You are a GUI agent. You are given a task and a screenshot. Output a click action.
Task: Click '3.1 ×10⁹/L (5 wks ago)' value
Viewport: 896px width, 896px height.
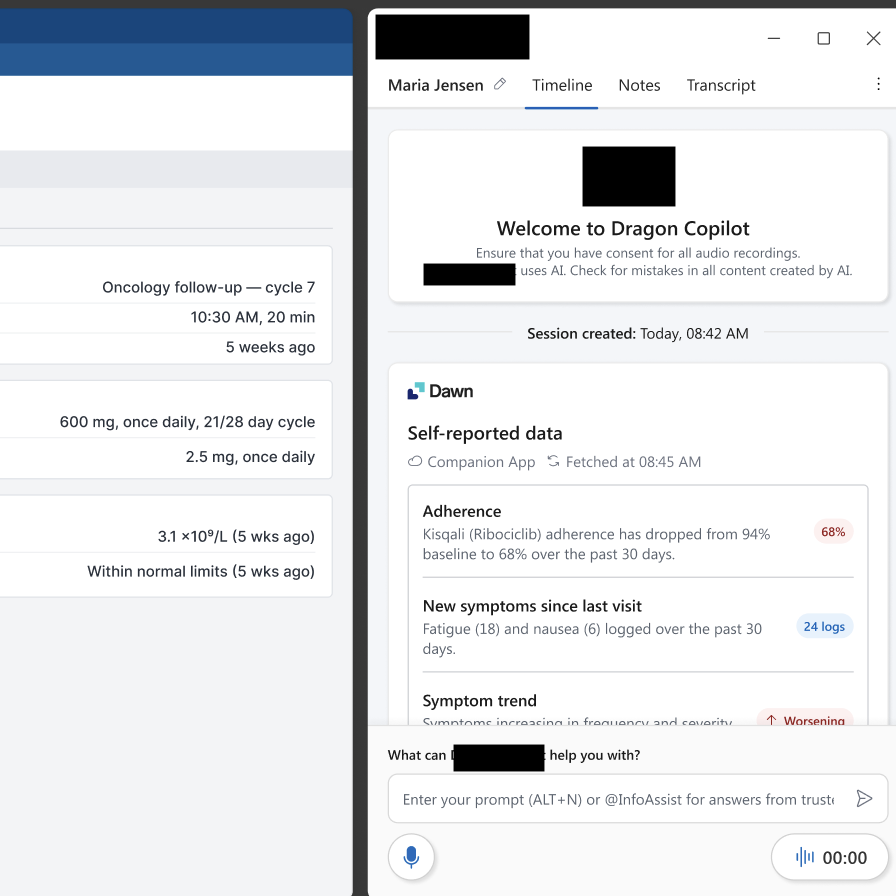[x=236, y=536]
